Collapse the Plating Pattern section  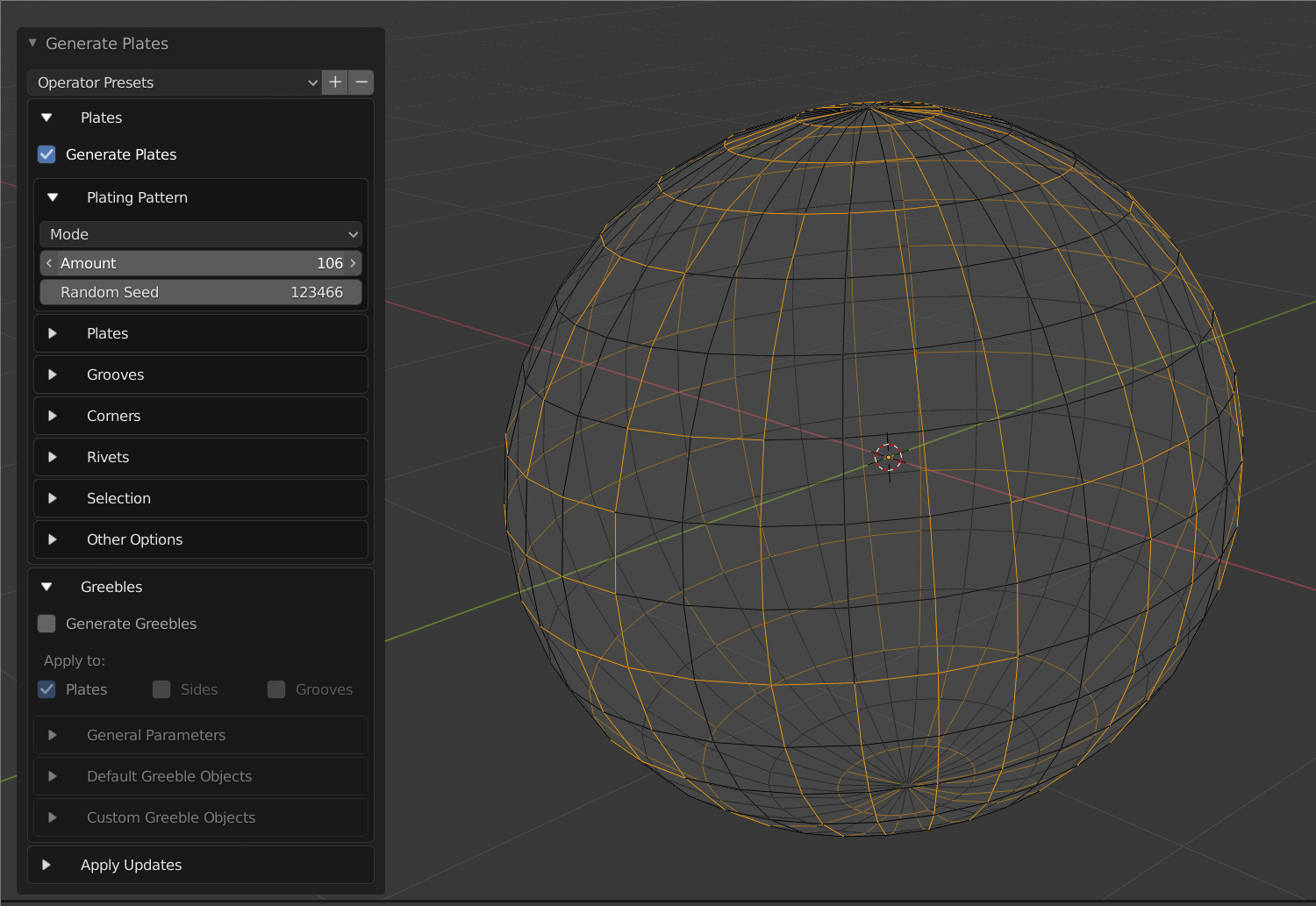(53, 196)
